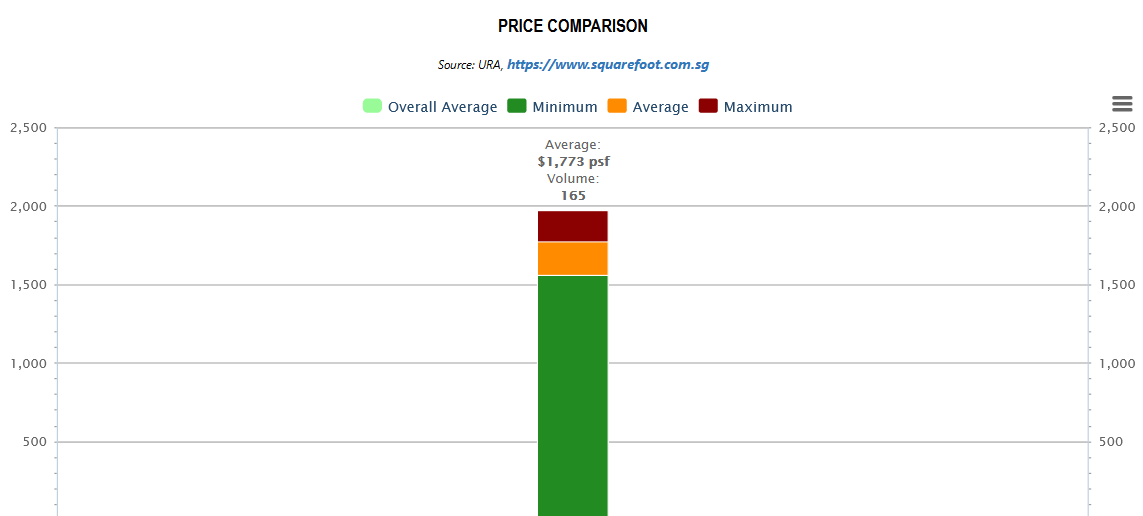Open the chart hamburger context menu
Image resolution: width=1143 pixels, height=516 pixels.
(x=1122, y=104)
